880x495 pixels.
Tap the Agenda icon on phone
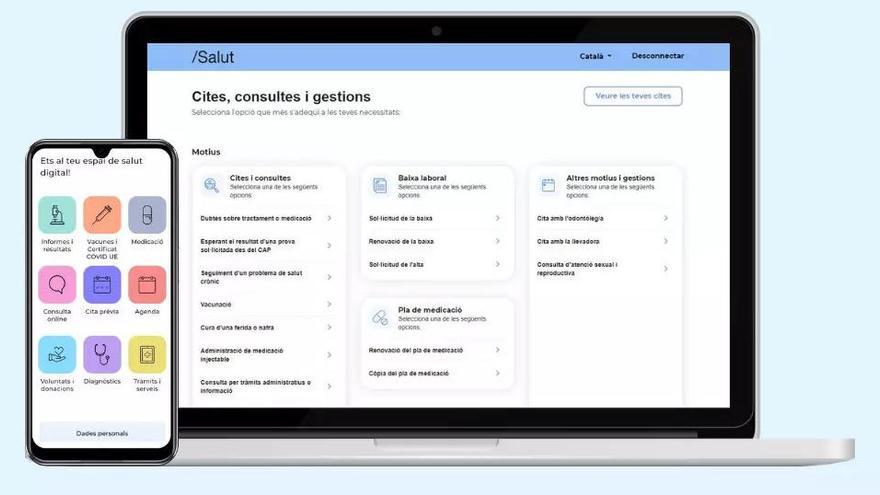pos(147,285)
